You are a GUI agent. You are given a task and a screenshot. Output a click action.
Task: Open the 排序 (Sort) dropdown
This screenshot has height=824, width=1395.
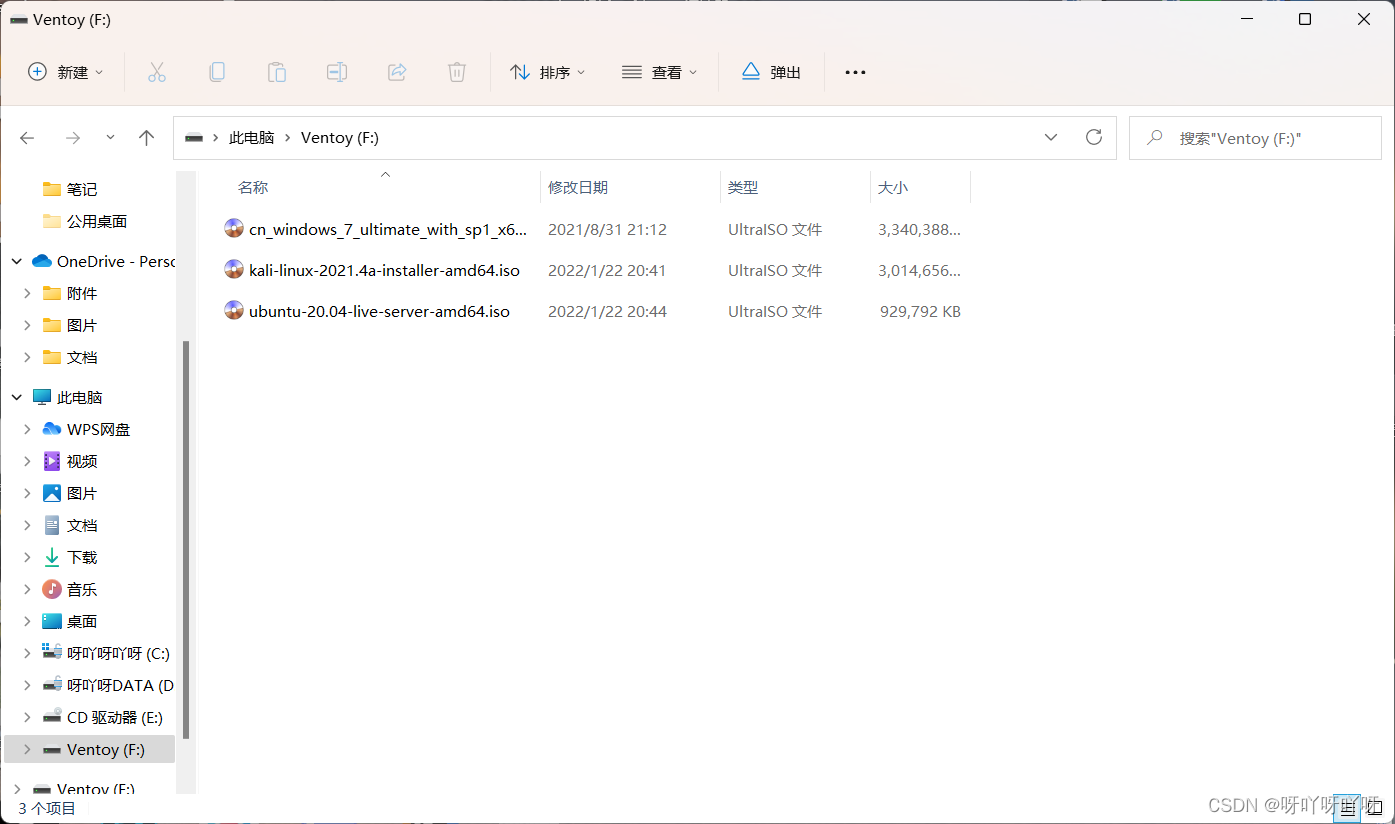(x=548, y=72)
